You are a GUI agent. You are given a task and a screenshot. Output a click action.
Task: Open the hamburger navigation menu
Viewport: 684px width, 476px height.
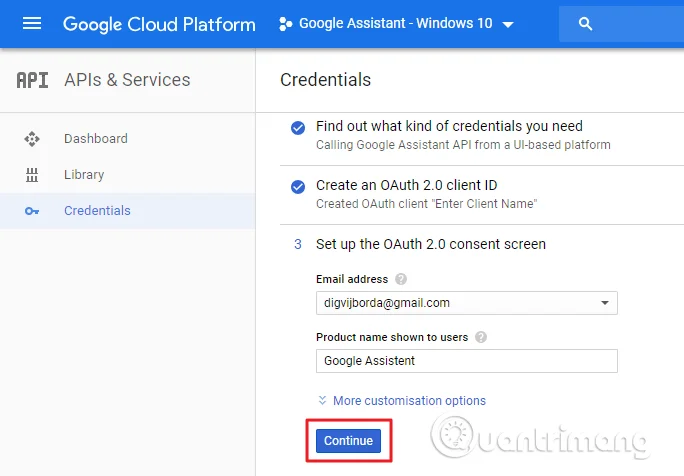32,24
